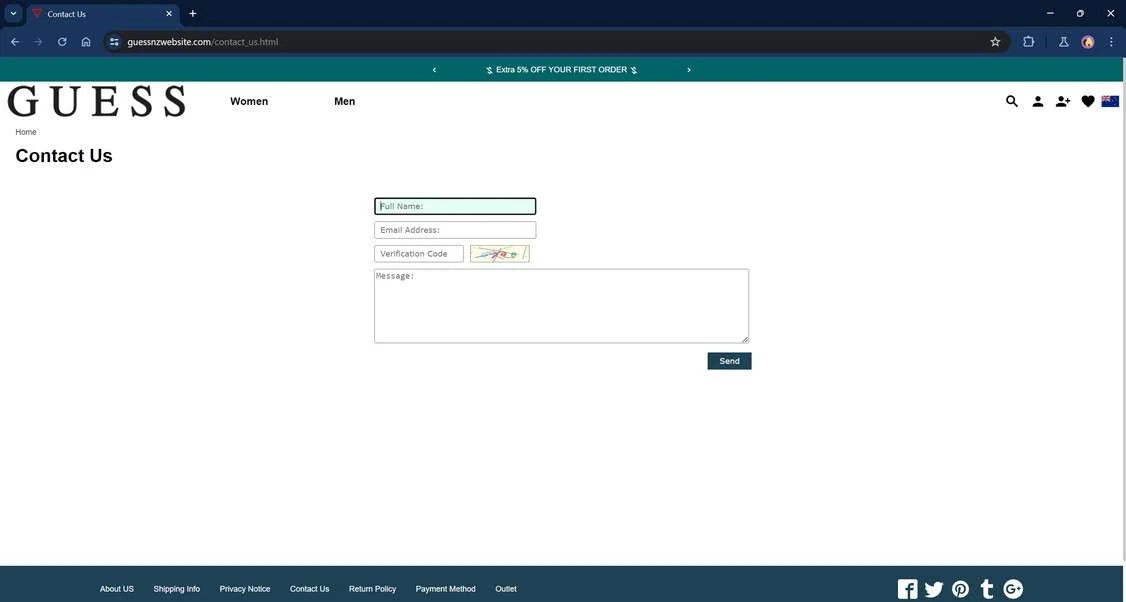Viewport: 1126px width, 602px height.
Task: Click the account login person icon
Action: (1038, 101)
